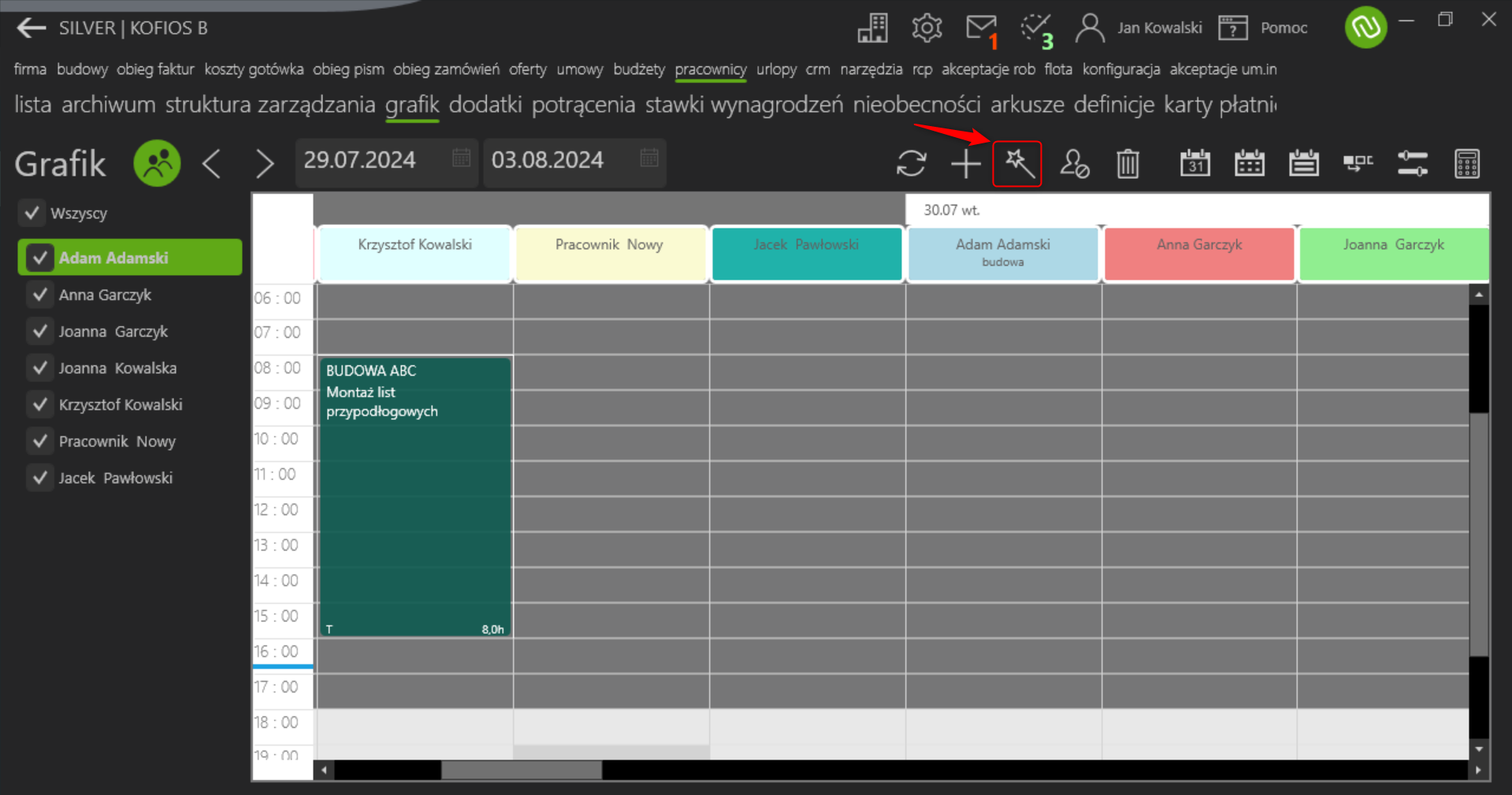Switch to the list calendar view icon
This screenshot has height=795, width=1512.
click(1303, 163)
